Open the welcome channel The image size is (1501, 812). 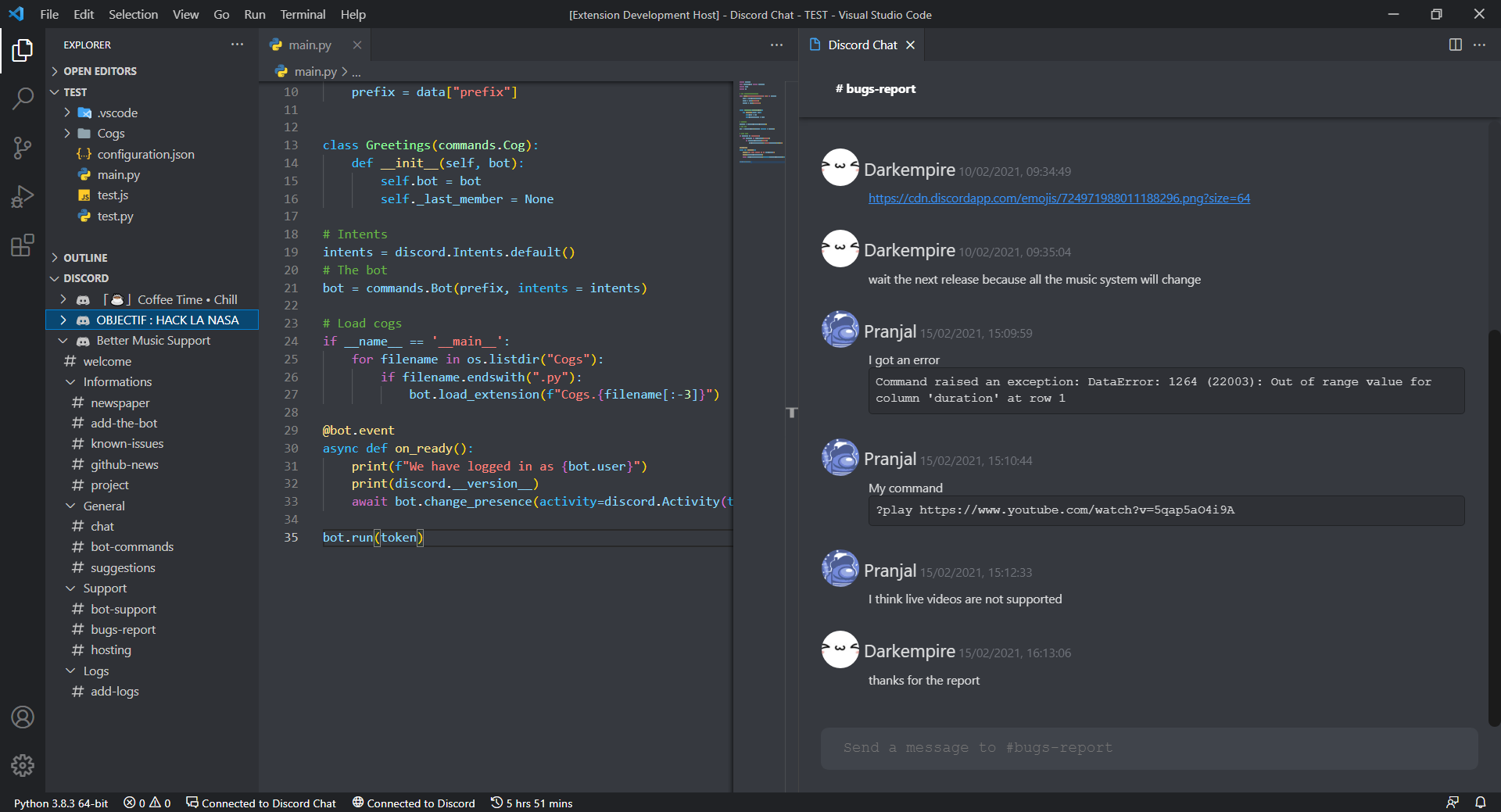[x=107, y=362]
